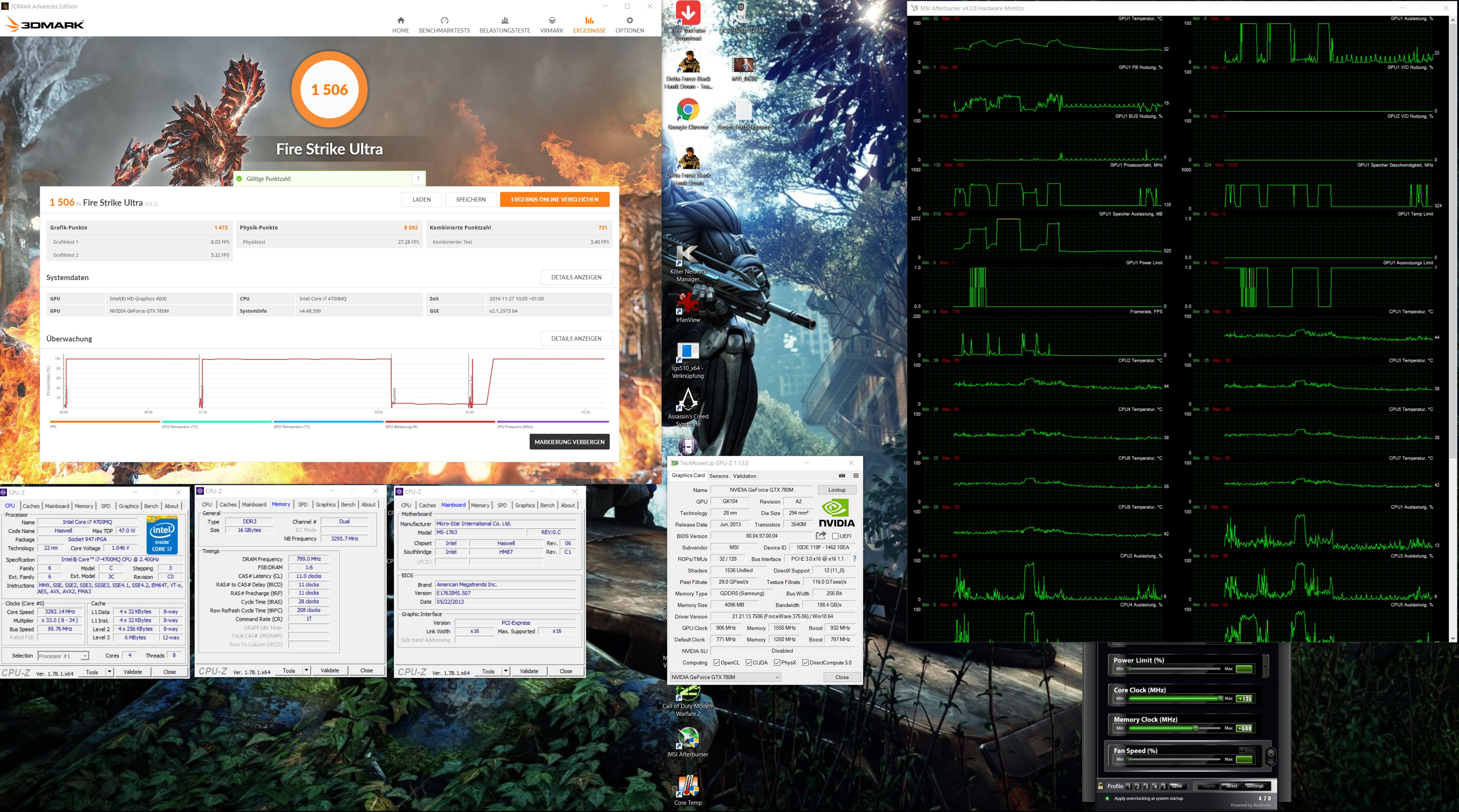Open the SPD tab in CPU-Z Memory window

pyautogui.click(x=302, y=505)
